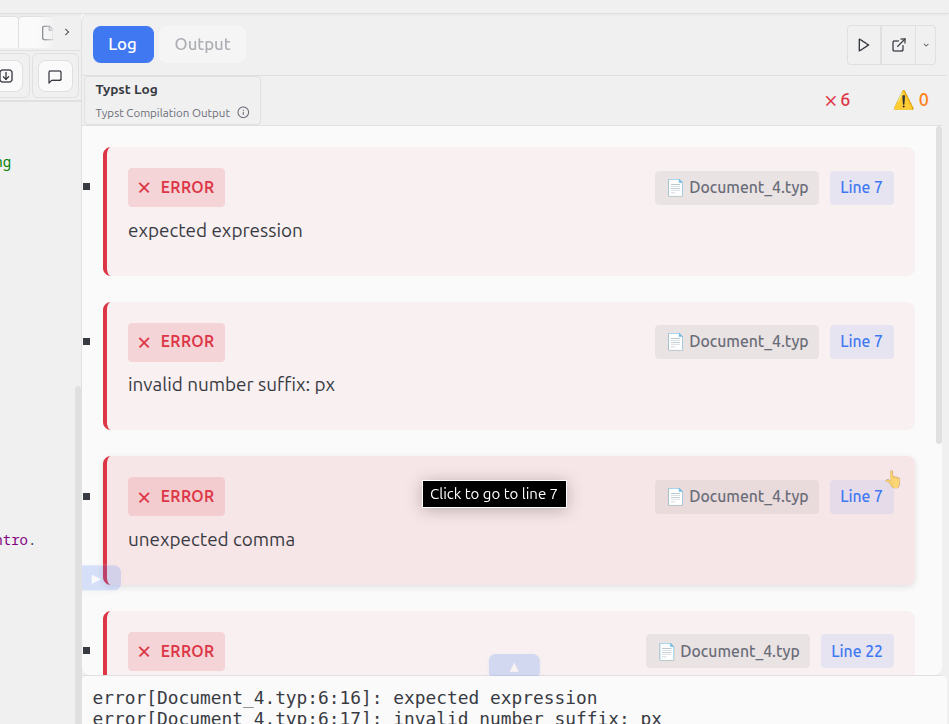The height and width of the screenshot is (724, 949).
Task: Click the red error count indicator
Action: [x=838, y=100]
